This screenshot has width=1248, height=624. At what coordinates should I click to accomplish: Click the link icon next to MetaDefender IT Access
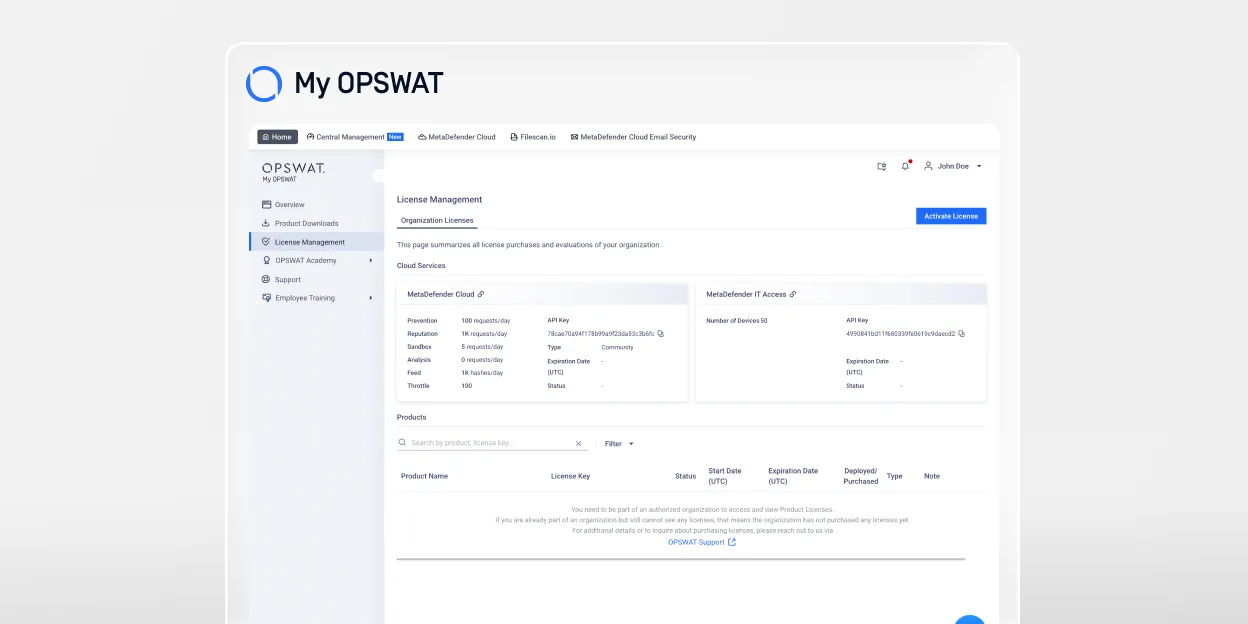tap(793, 294)
